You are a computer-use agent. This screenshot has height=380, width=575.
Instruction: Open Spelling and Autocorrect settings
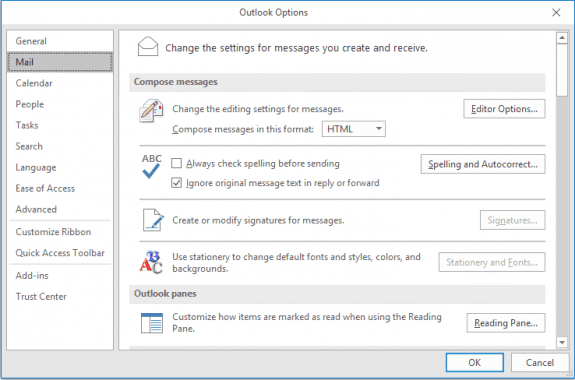[x=483, y=164]
